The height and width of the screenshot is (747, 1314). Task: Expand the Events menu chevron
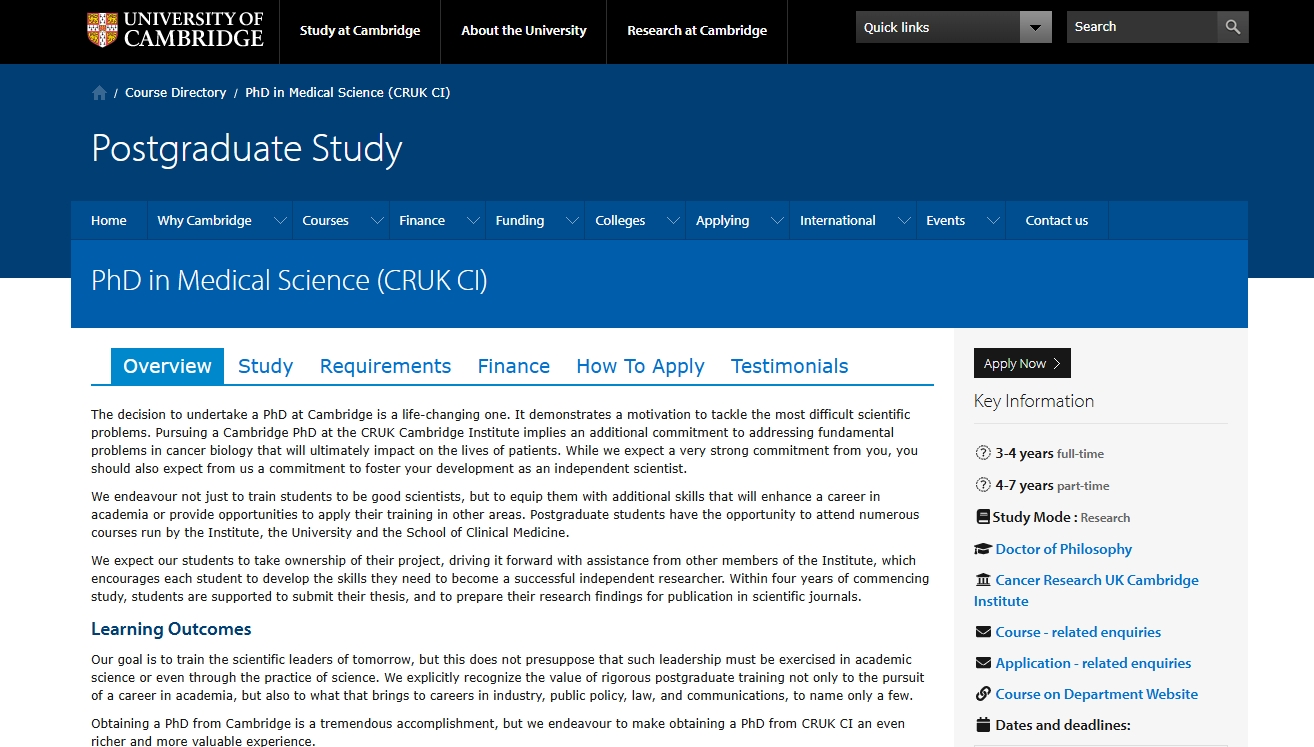pyautogui.click(x=994, y=221)
